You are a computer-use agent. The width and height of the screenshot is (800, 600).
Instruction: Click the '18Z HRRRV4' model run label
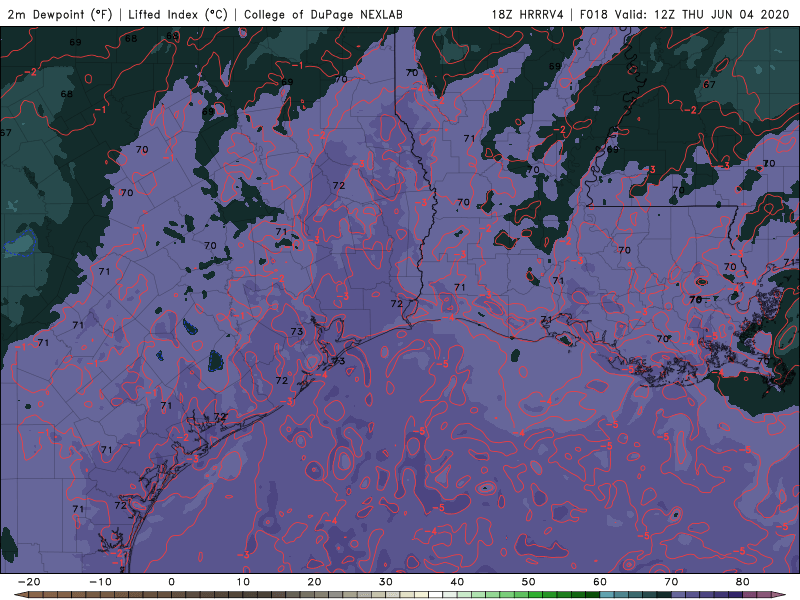tap(528, 14)
